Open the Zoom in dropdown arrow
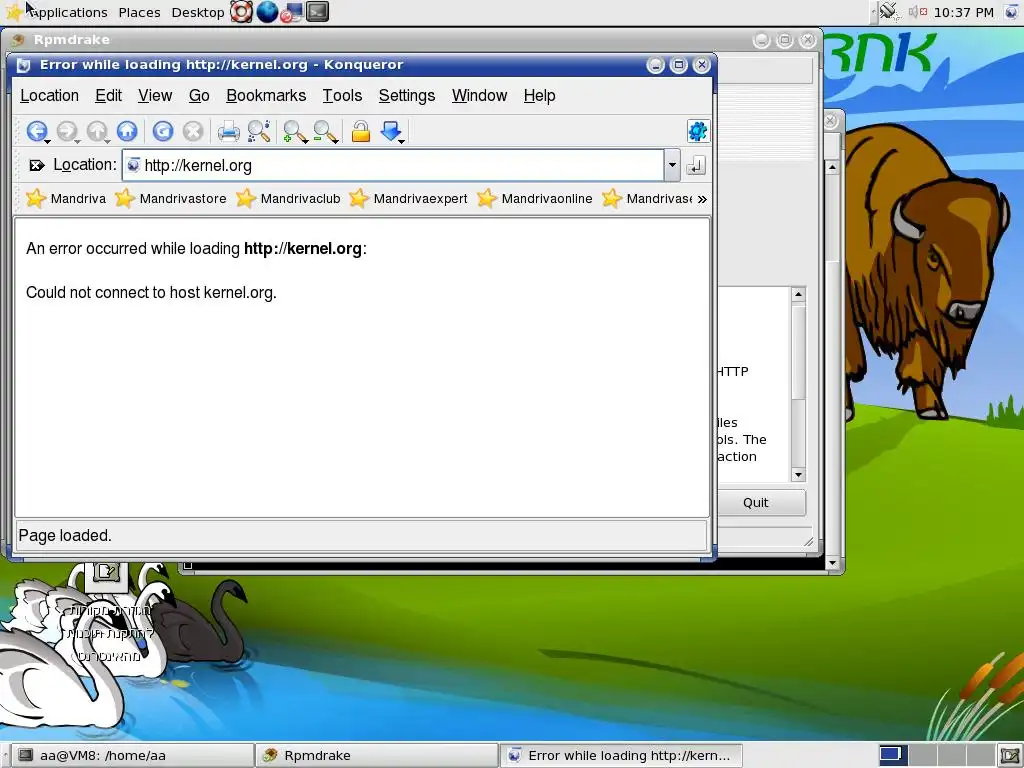Image resolution: width=1024 pixels, height=768 pixels. click(x=305, y=141)
